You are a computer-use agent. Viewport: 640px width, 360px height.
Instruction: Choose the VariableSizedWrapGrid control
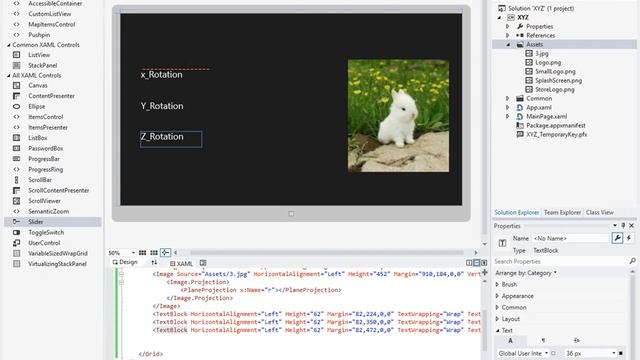pyautogui.click(x=58, y=253)
